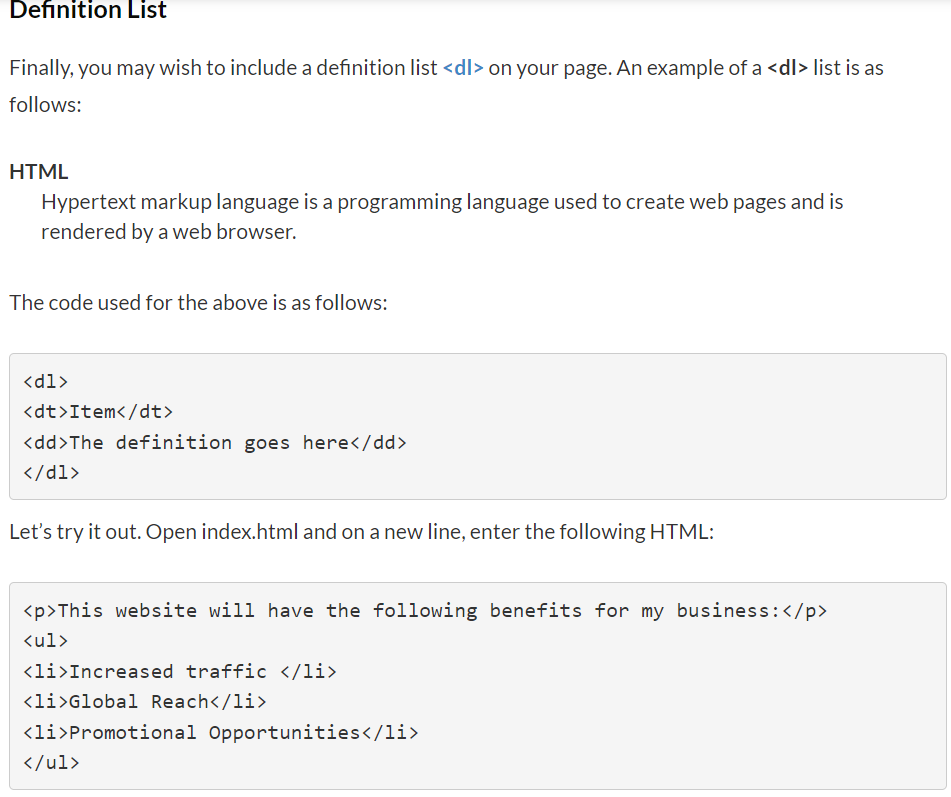Click the 'The definition goes here' code line

pos(214,442)
